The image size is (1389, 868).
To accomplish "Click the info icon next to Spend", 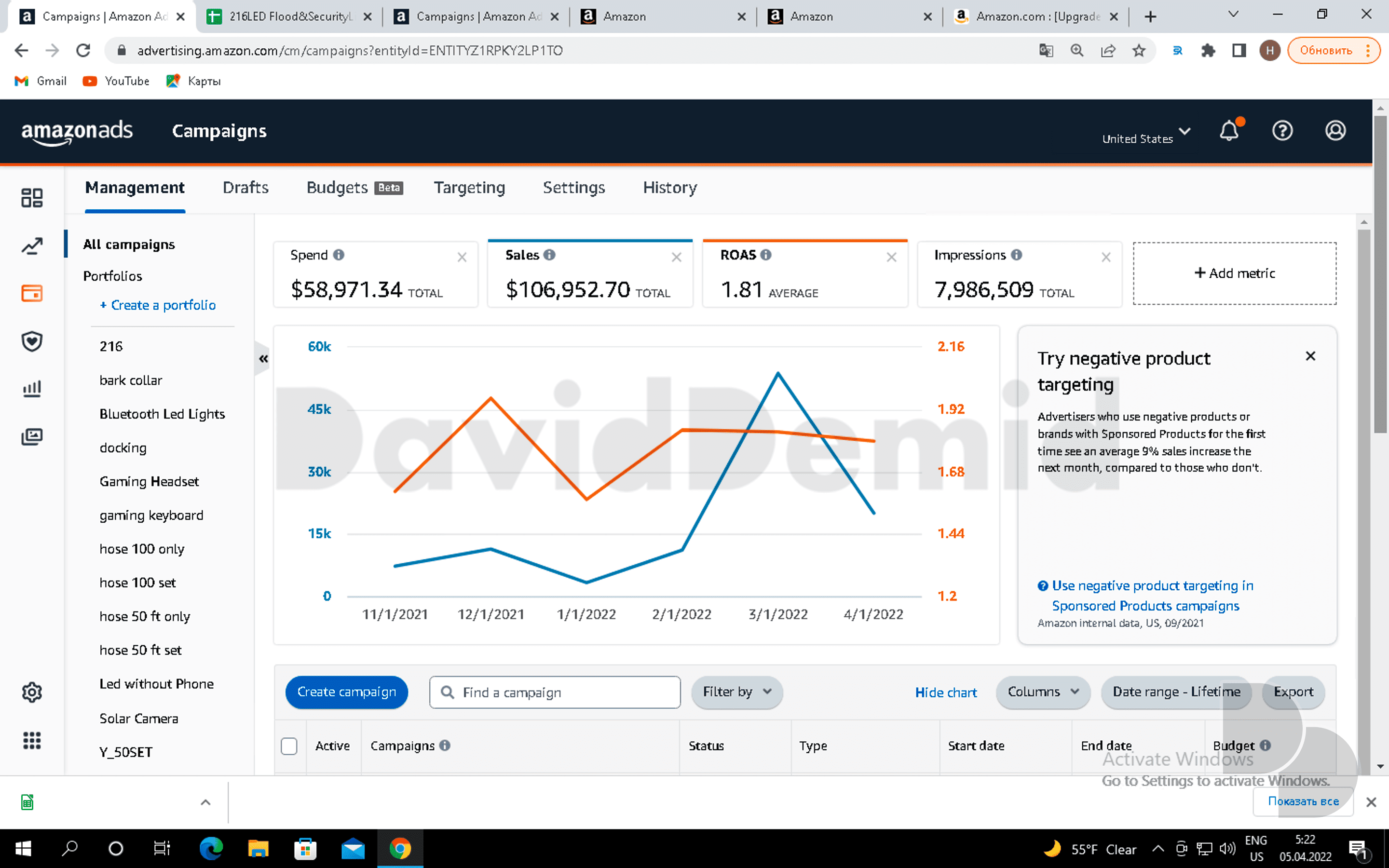I will [339, 255].
